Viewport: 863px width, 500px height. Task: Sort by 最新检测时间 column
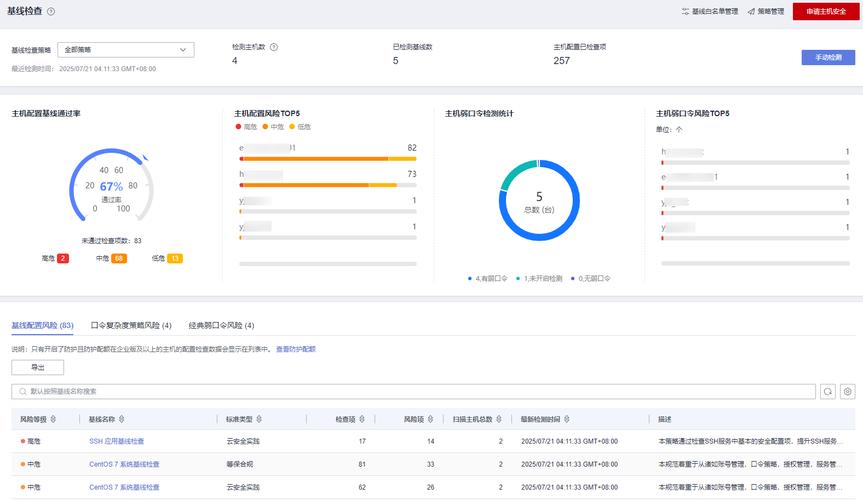pyautogui.click(x=567, y=419)
